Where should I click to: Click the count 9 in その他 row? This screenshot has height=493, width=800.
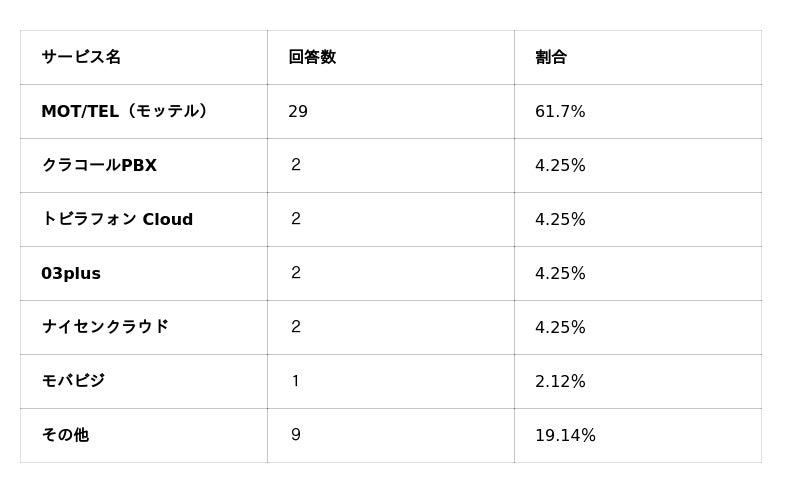(296, 435)
